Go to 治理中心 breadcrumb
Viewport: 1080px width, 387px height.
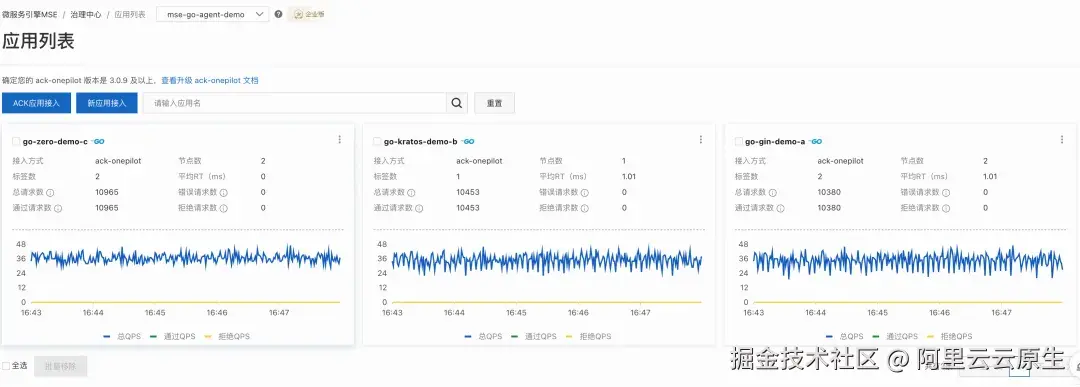tap(86, 14)
